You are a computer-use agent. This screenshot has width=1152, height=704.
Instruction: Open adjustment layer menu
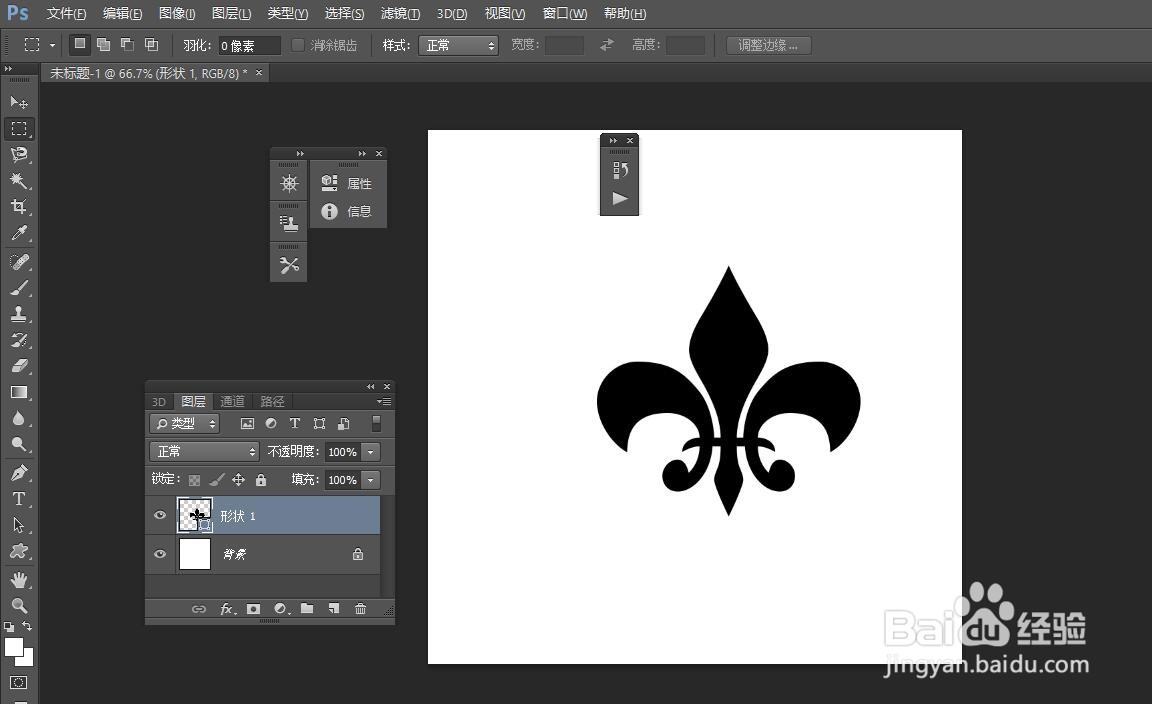[281, 608]
